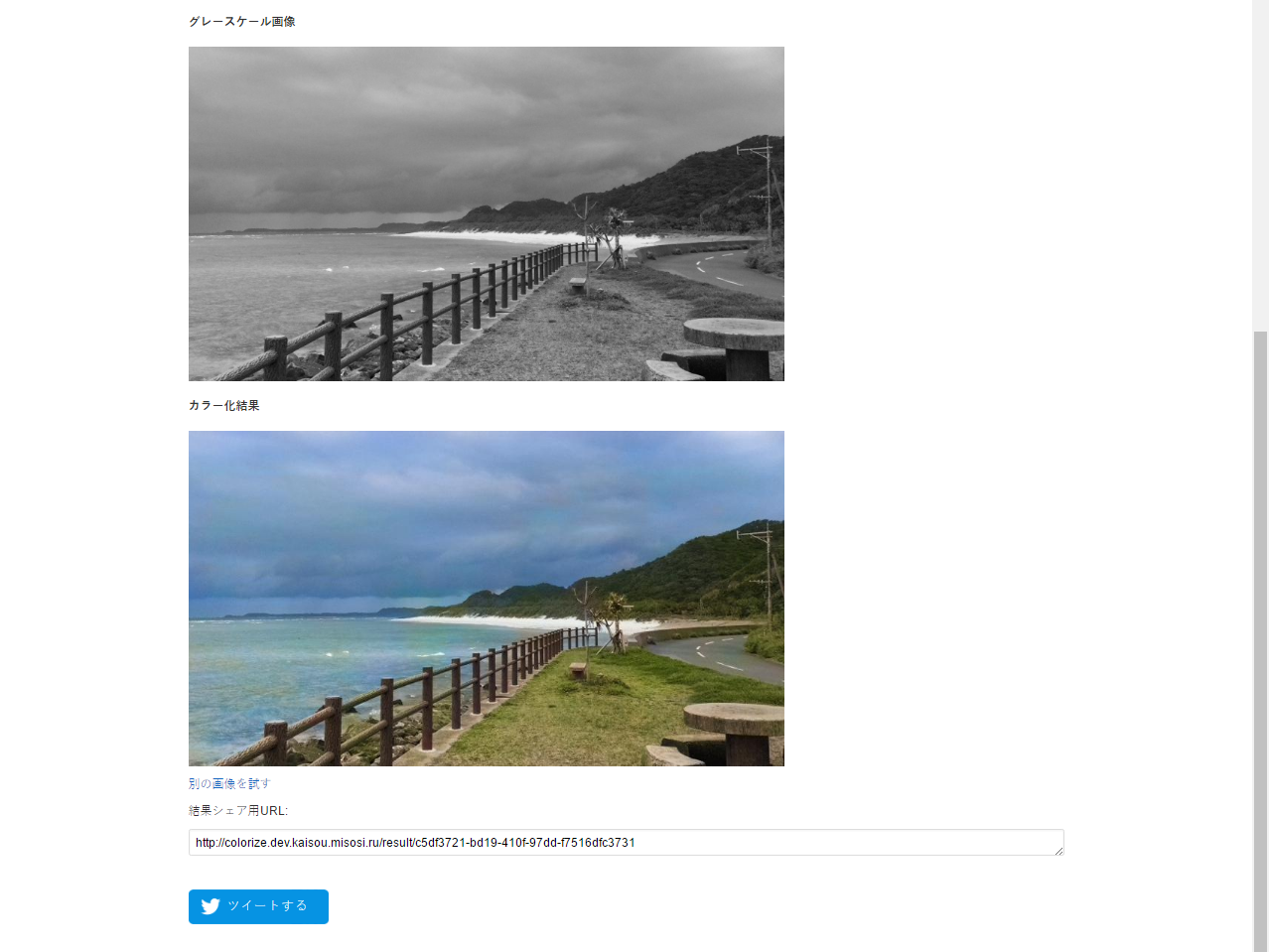Focus the result share URL text field
The image size is (1269, 952).
[626, 843]
